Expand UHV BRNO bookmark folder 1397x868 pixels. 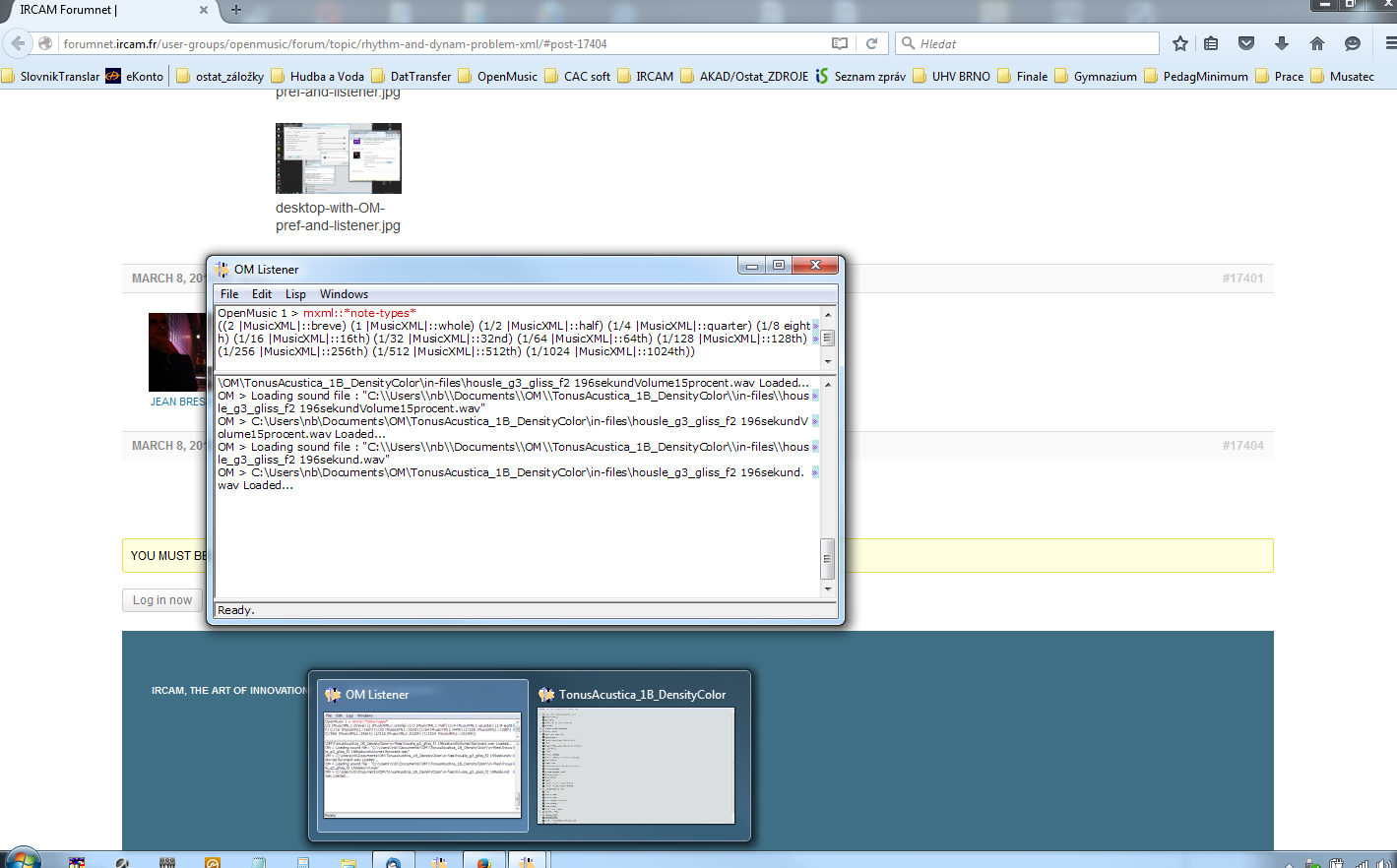[952, 76]
